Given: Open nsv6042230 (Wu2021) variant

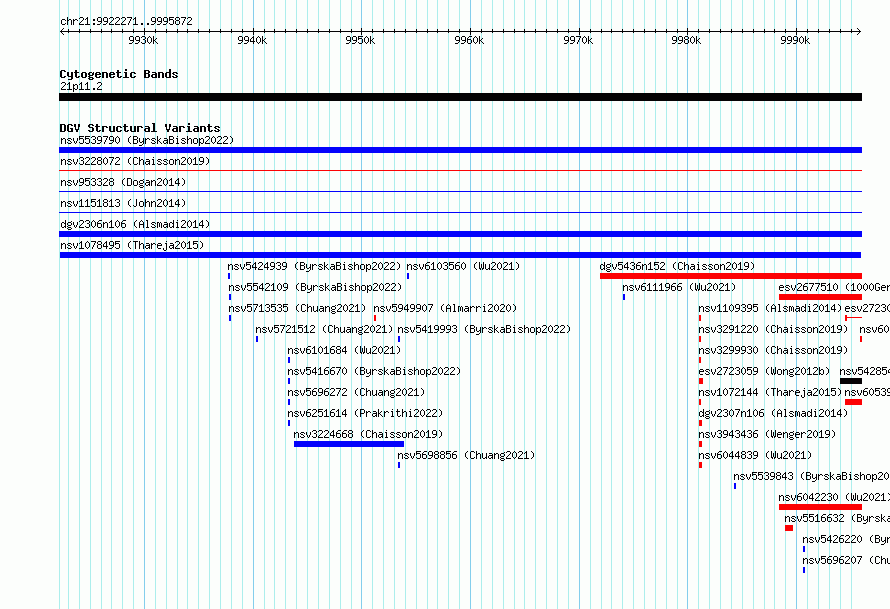Looking at the screenshot, I should 834,497.
